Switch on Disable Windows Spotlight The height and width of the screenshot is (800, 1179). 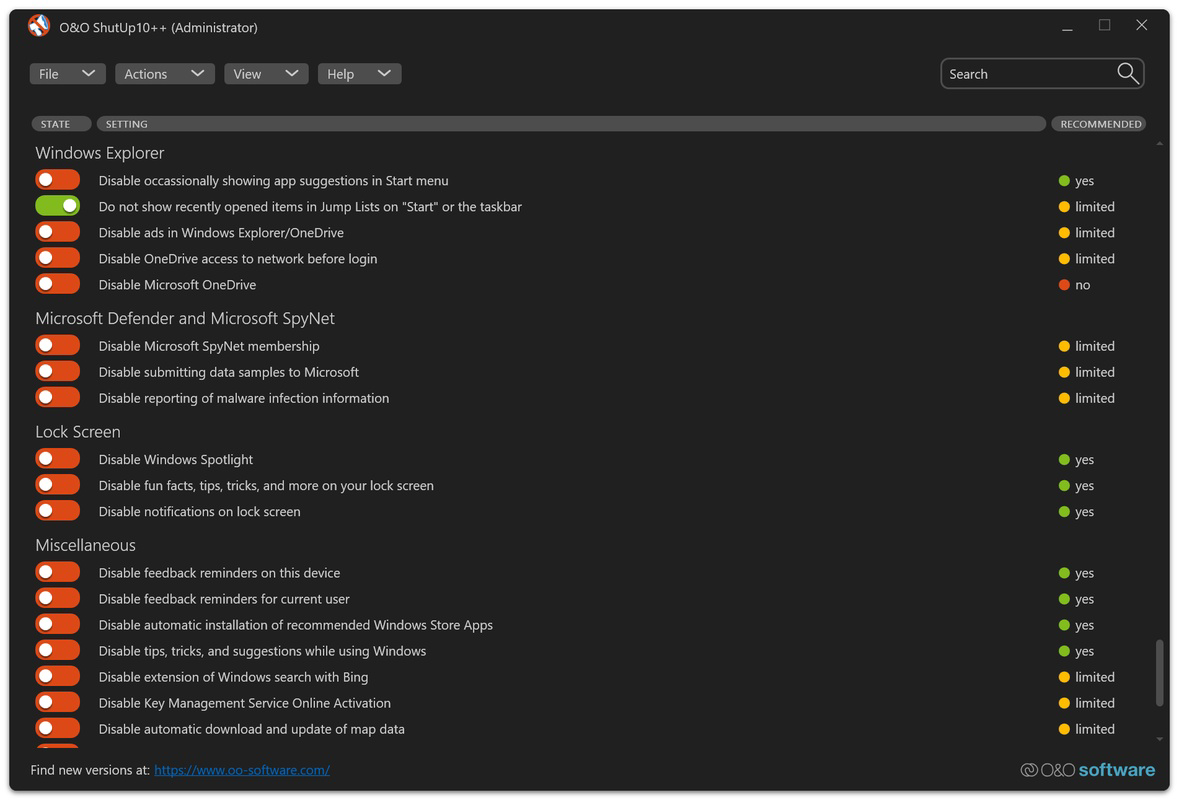(x=57, y=459)
